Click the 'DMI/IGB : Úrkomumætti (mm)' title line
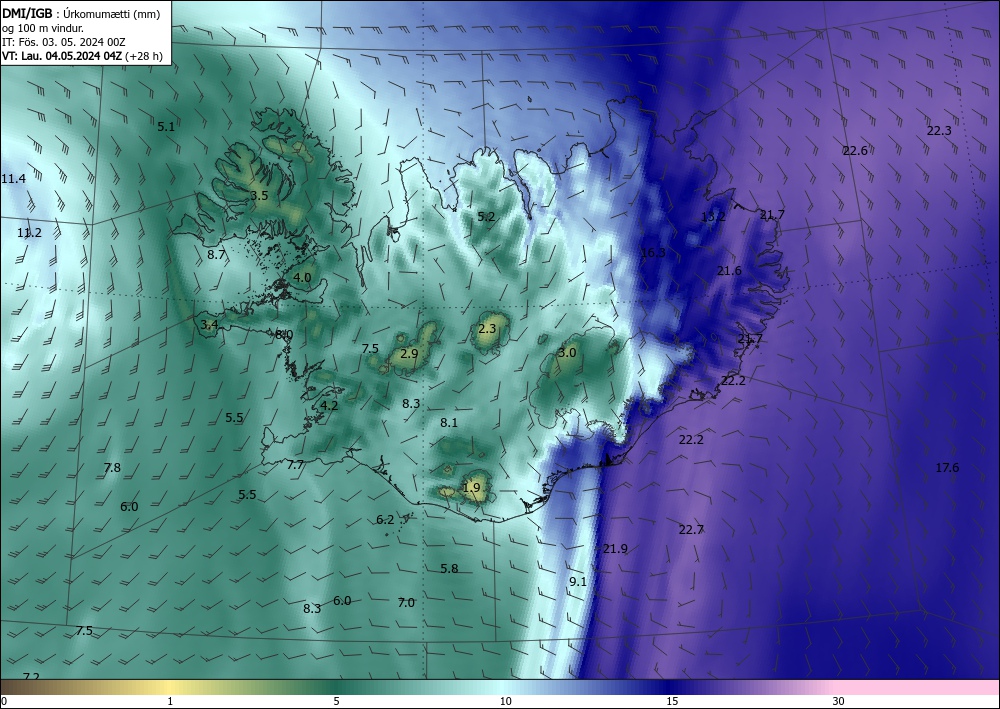 click(81, 14)
